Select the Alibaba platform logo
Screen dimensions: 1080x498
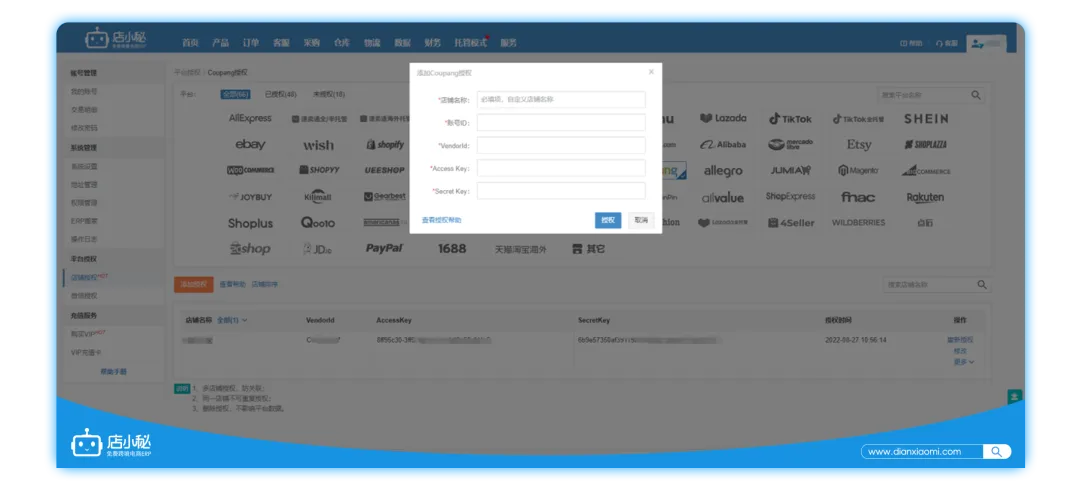(x=723, y=145)
